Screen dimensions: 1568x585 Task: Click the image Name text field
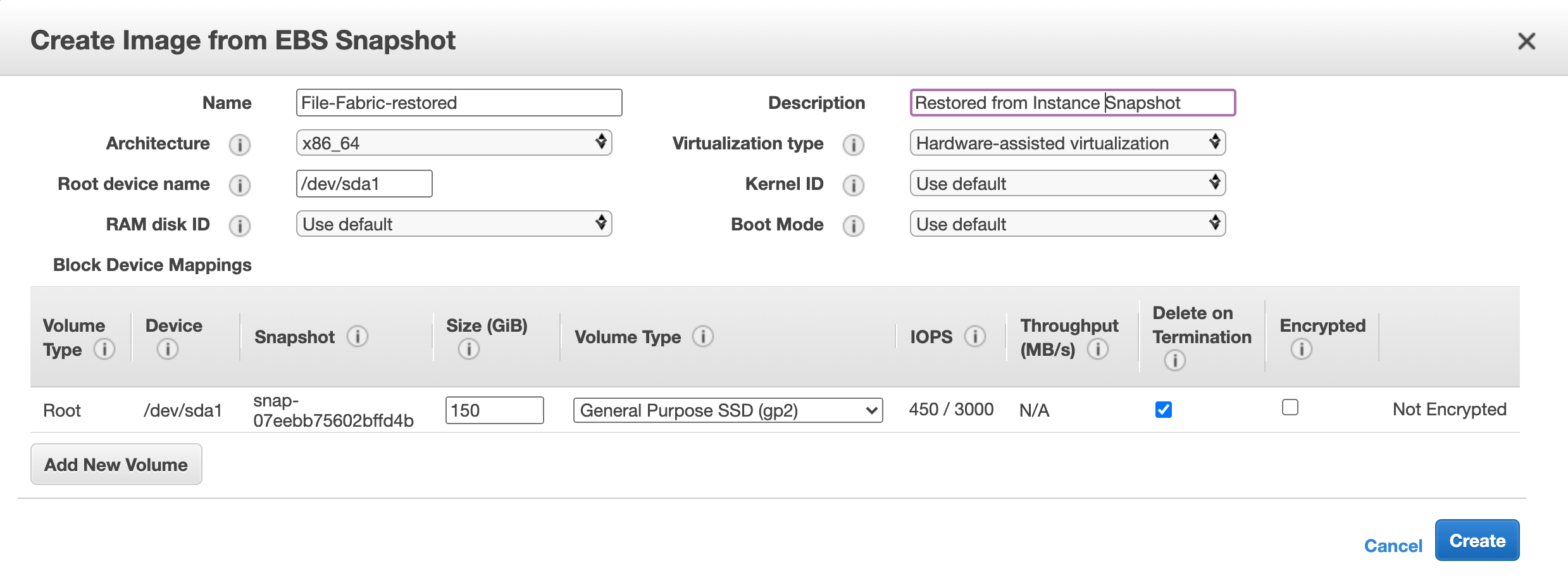click(x=459, y=103)
